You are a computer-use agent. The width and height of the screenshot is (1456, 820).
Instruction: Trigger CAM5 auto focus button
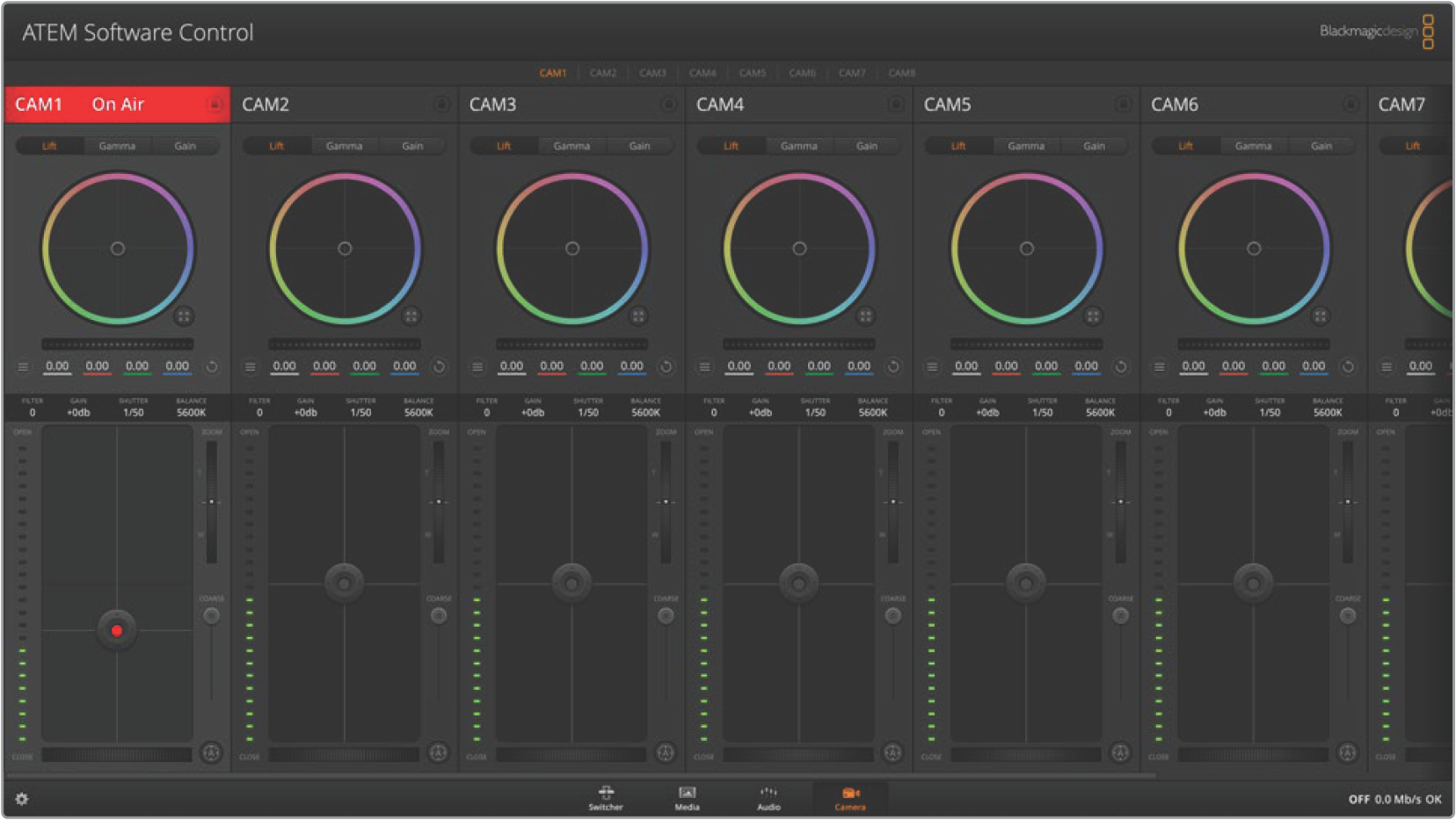1120,752
